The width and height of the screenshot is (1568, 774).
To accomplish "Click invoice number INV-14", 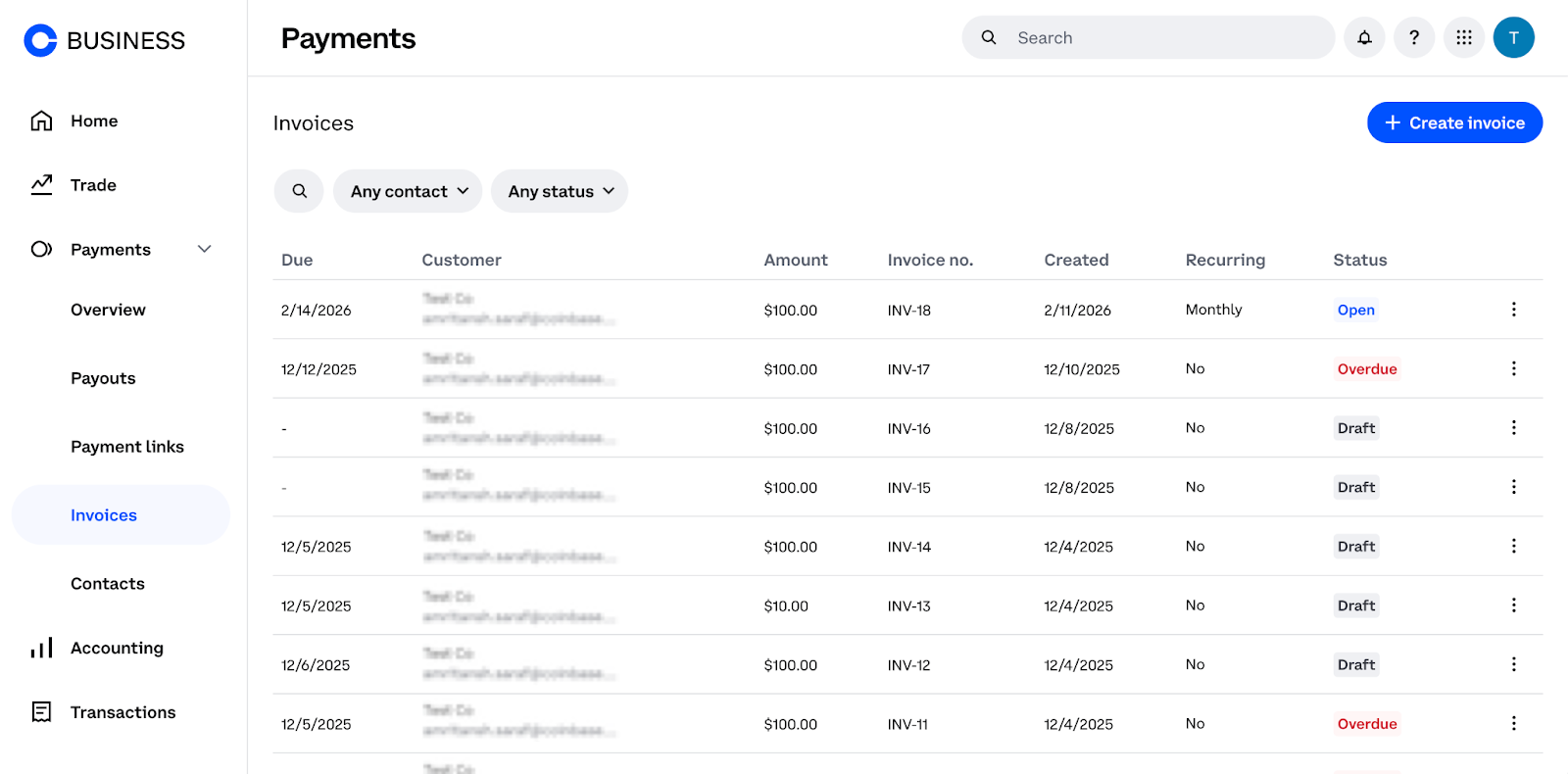I will pos(909,547).
